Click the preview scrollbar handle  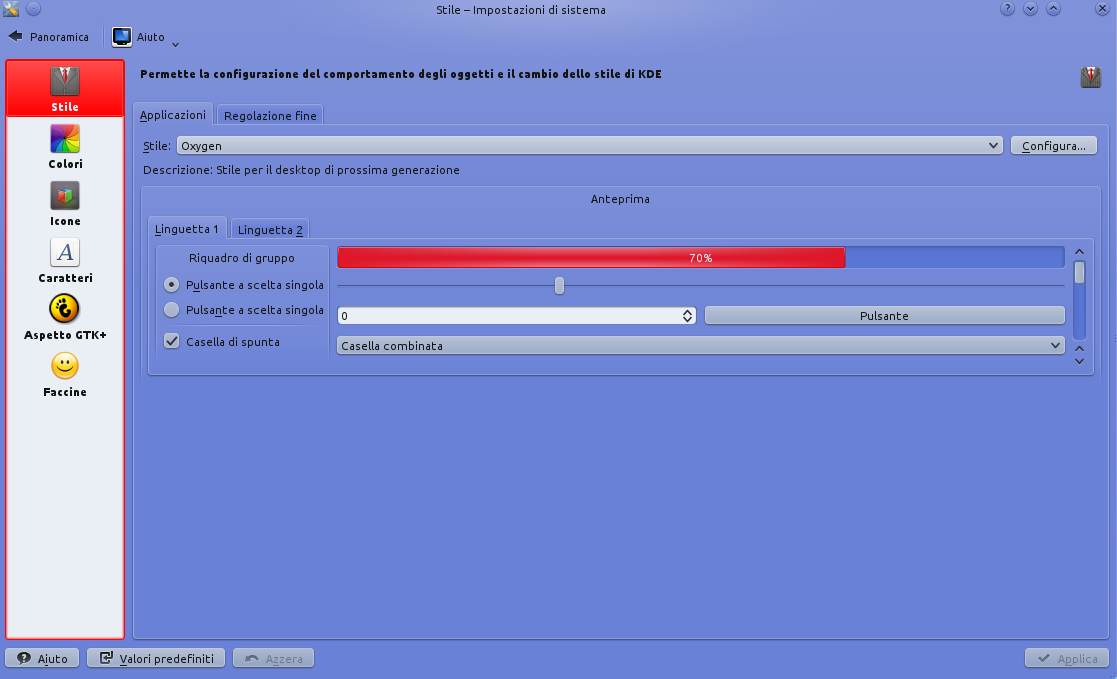tap(1079, 272)
